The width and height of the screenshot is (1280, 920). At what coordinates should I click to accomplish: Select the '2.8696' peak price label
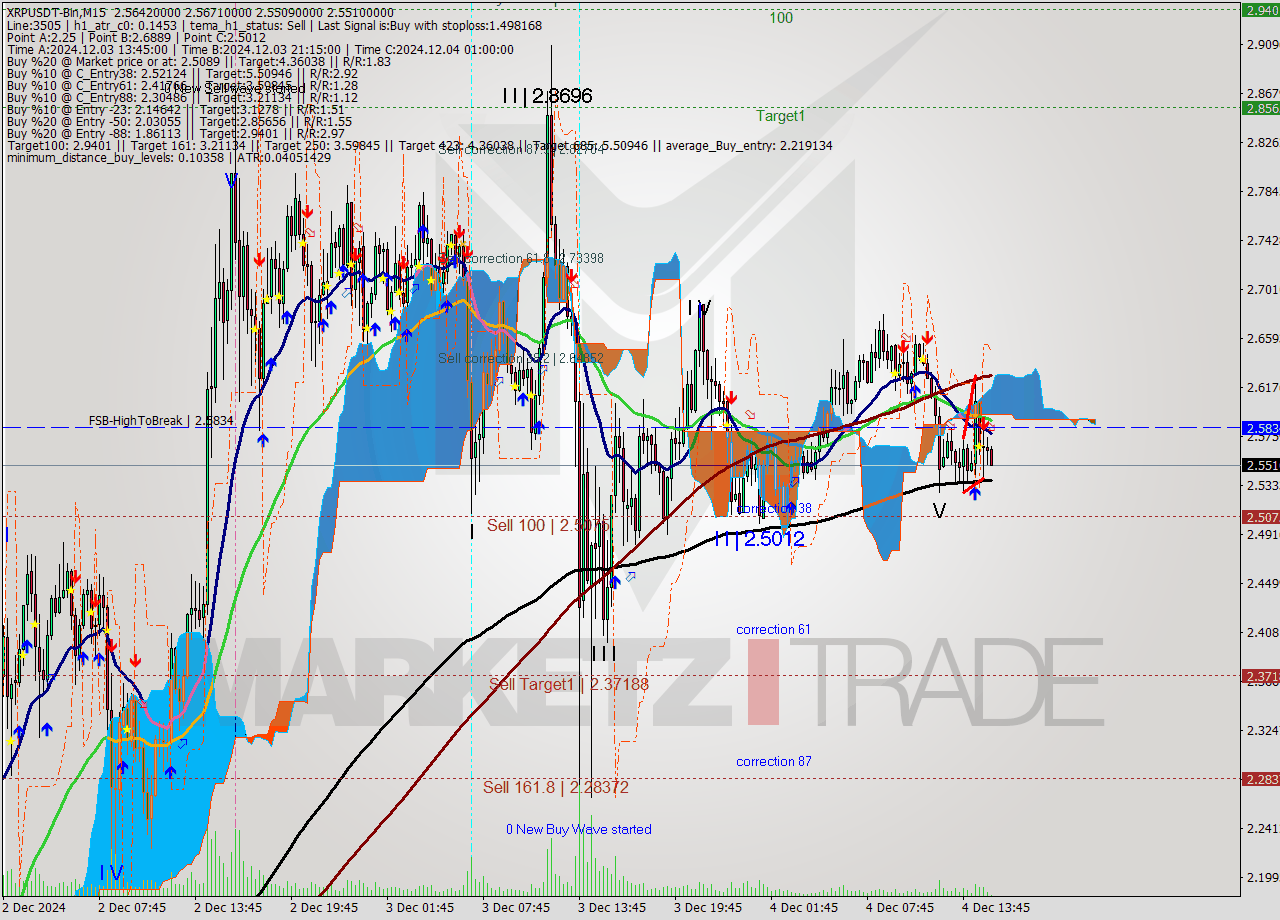pos(562,96)
